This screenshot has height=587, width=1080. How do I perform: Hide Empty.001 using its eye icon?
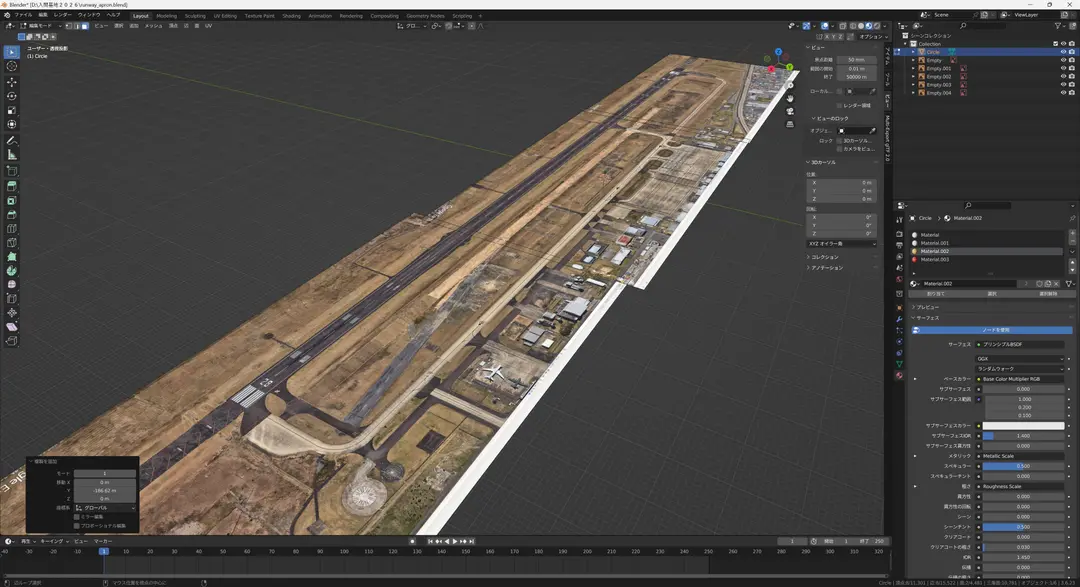(x=1063, y=68)
